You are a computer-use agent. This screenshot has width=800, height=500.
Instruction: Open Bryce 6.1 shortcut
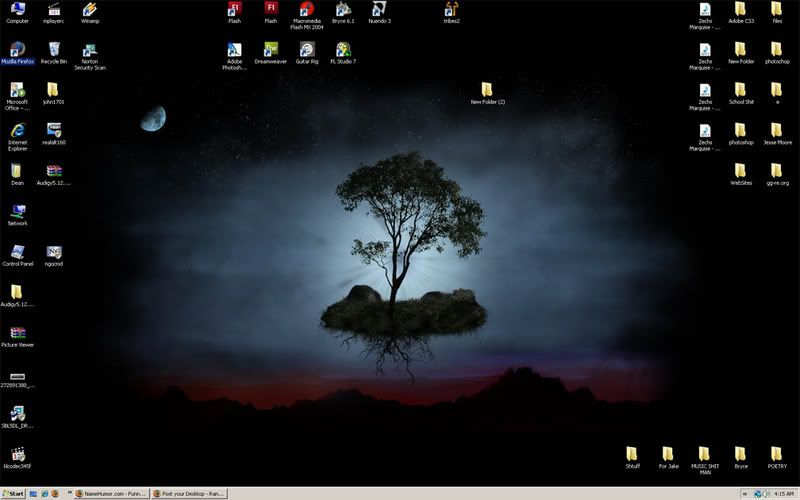coord(343,13)
